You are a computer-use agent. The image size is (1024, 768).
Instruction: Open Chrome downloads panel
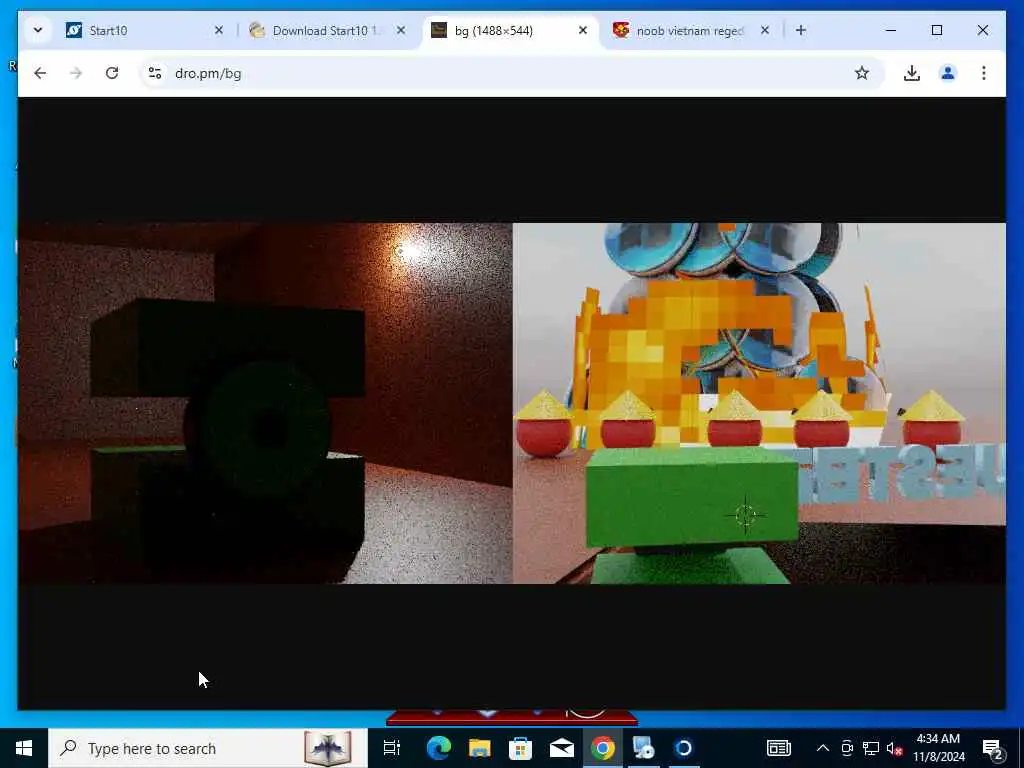912,73
